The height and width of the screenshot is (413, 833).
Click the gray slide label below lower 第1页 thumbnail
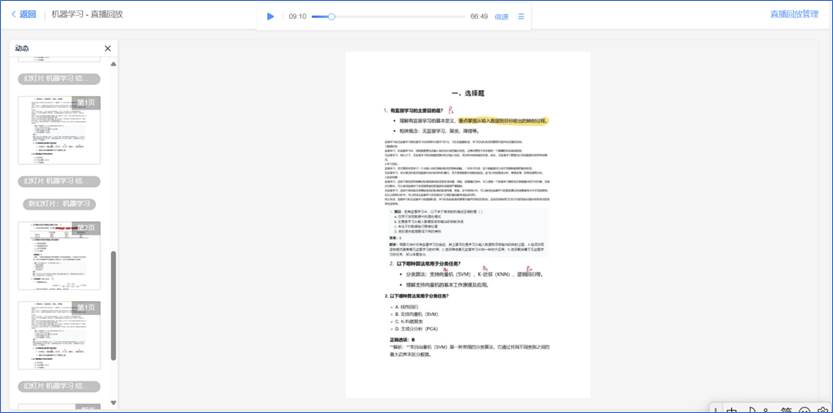click(x=59, y=385)
